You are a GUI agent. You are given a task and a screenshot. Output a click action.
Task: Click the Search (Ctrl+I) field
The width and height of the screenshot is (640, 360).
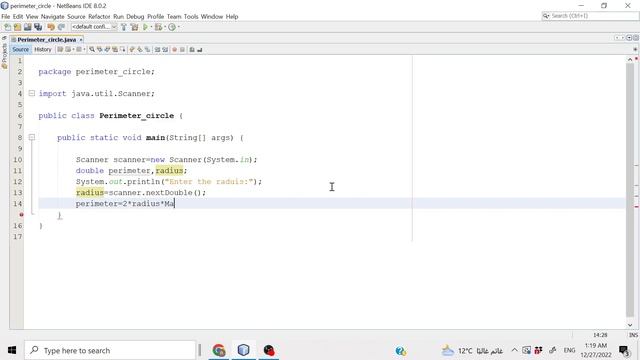tap(590, 16)
